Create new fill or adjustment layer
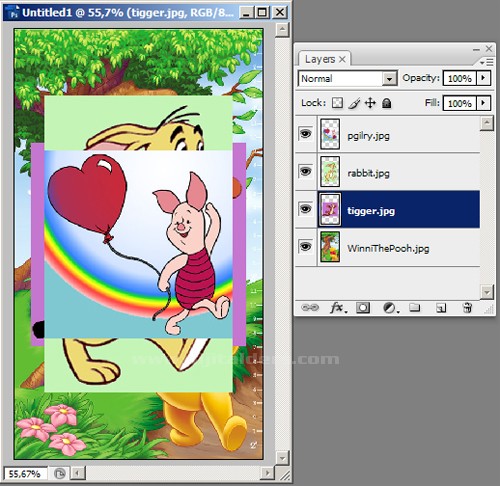The width and height of the screenshot is (500, 486). point(390,308)
